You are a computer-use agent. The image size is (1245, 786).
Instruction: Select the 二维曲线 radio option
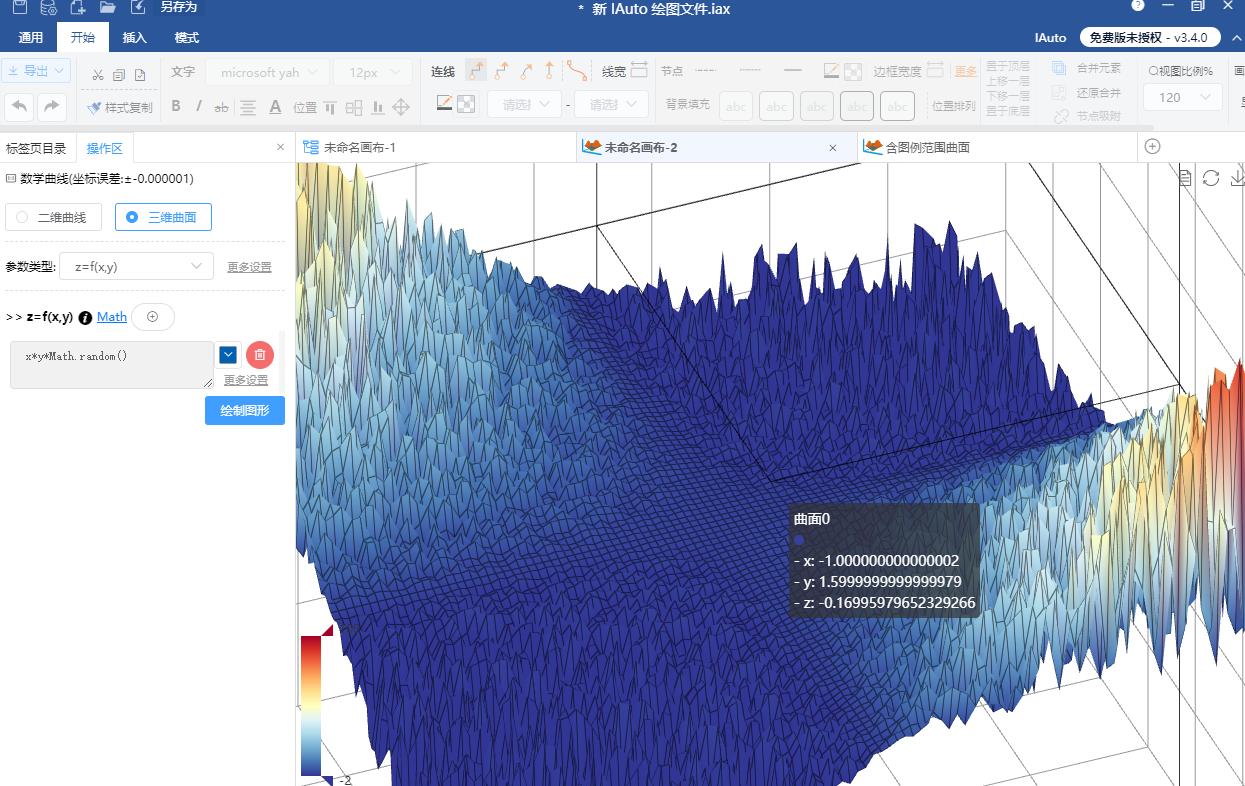[54, 217]
